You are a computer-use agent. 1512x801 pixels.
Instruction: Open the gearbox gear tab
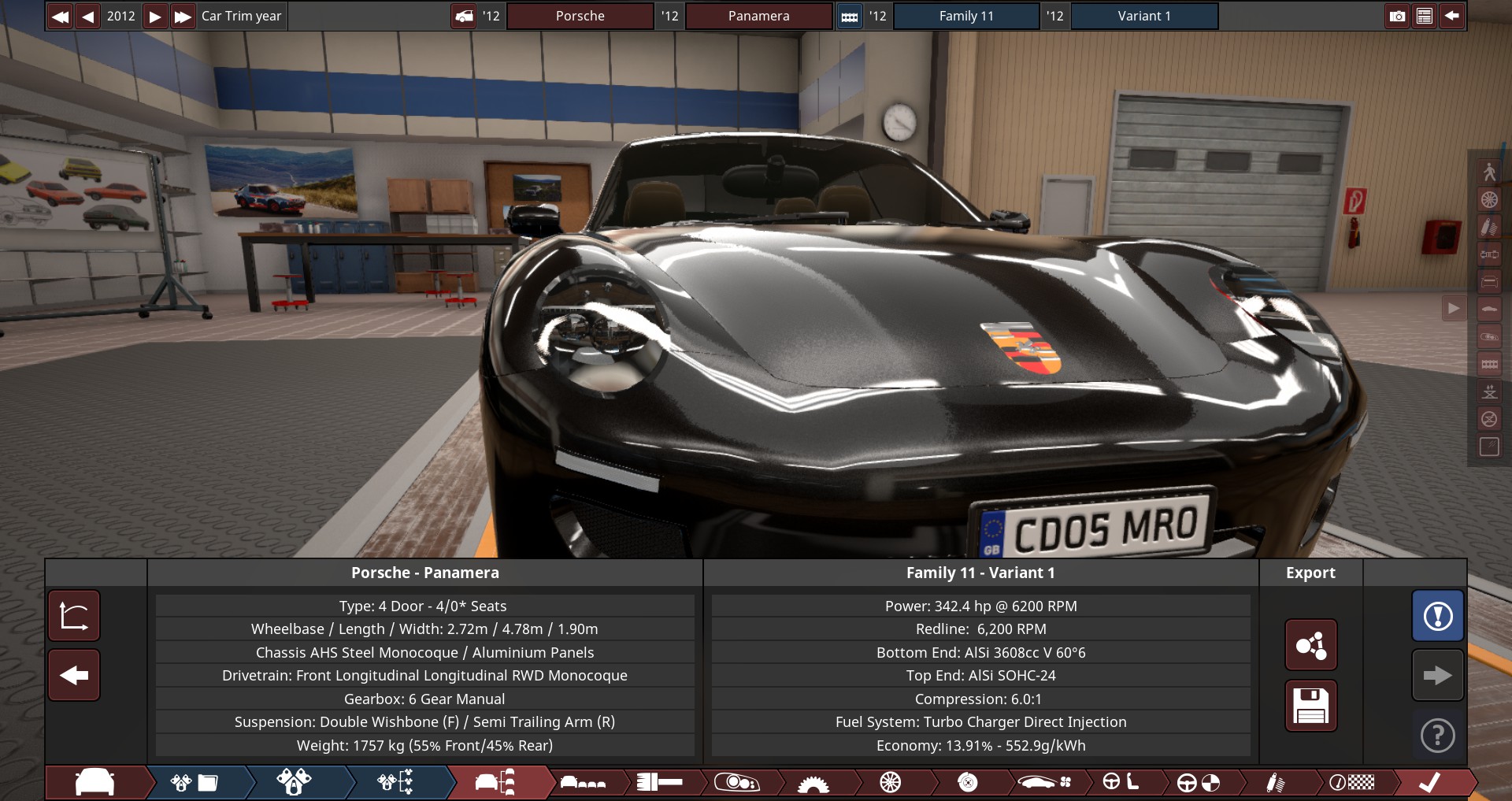(x=813, y=782)
